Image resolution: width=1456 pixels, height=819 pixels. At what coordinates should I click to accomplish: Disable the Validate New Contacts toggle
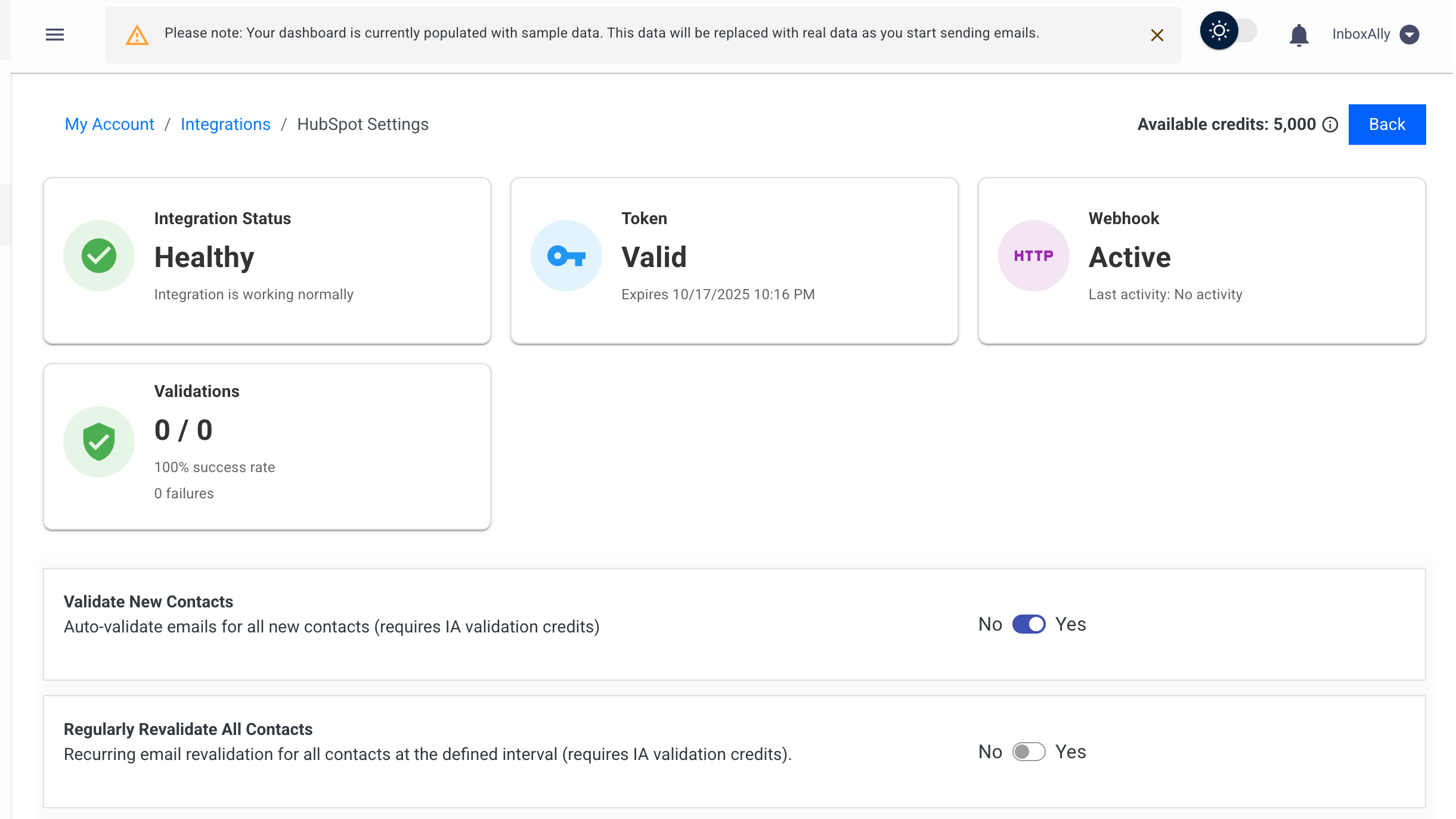(1029, 624)
